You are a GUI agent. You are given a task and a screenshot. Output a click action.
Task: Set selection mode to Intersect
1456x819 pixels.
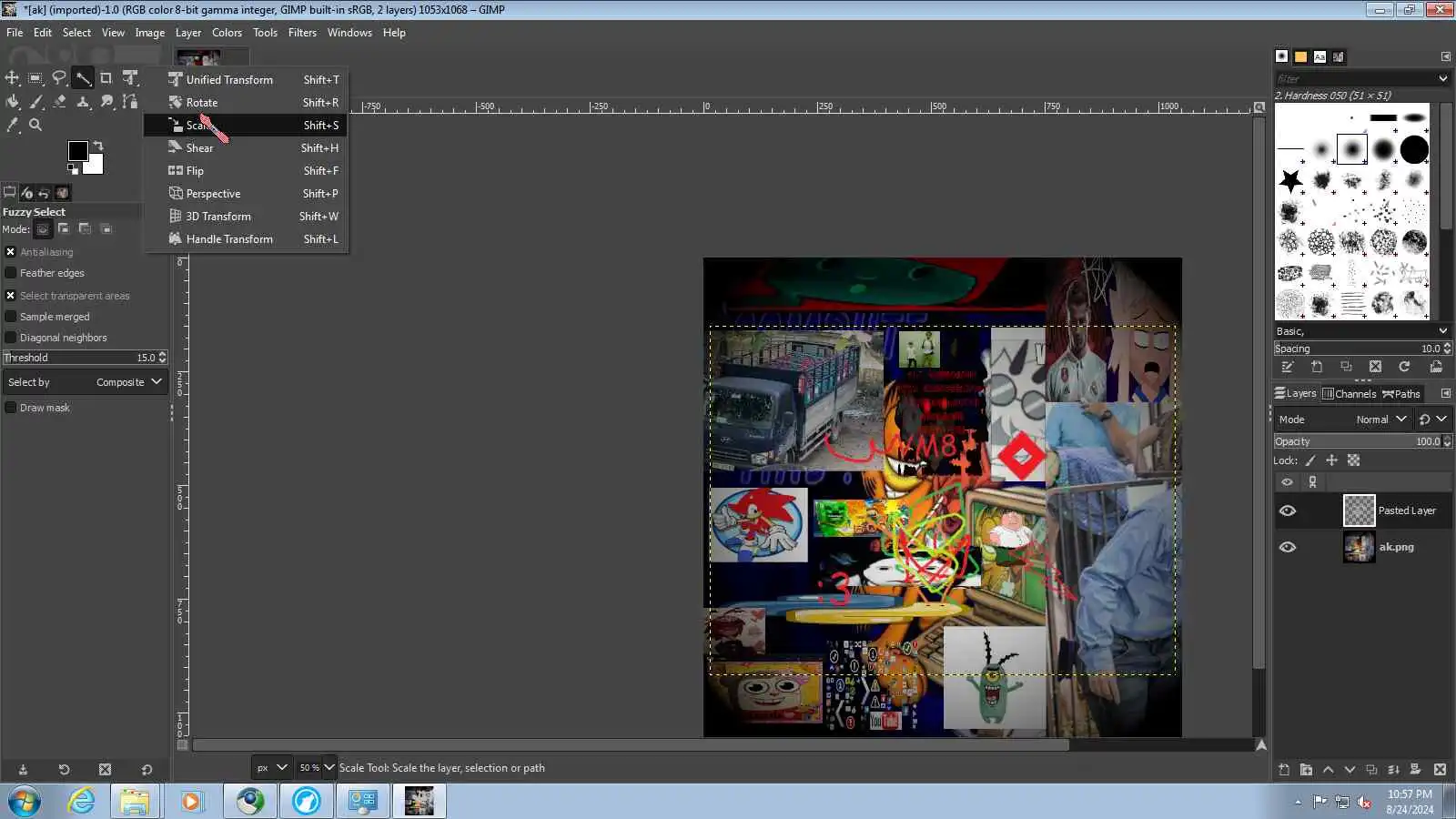(x=106, y=229)
